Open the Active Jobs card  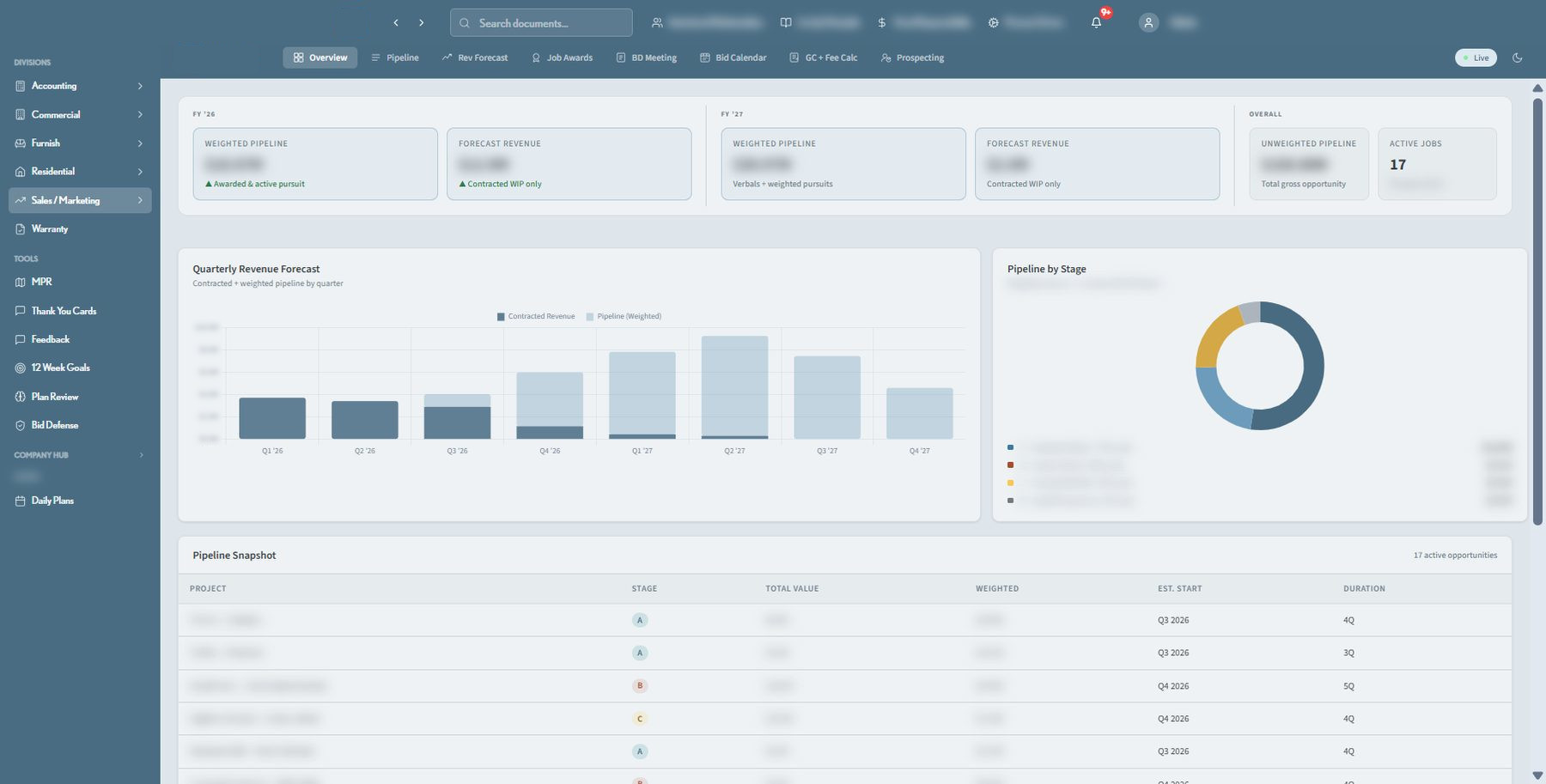(x=1437, y=164)
